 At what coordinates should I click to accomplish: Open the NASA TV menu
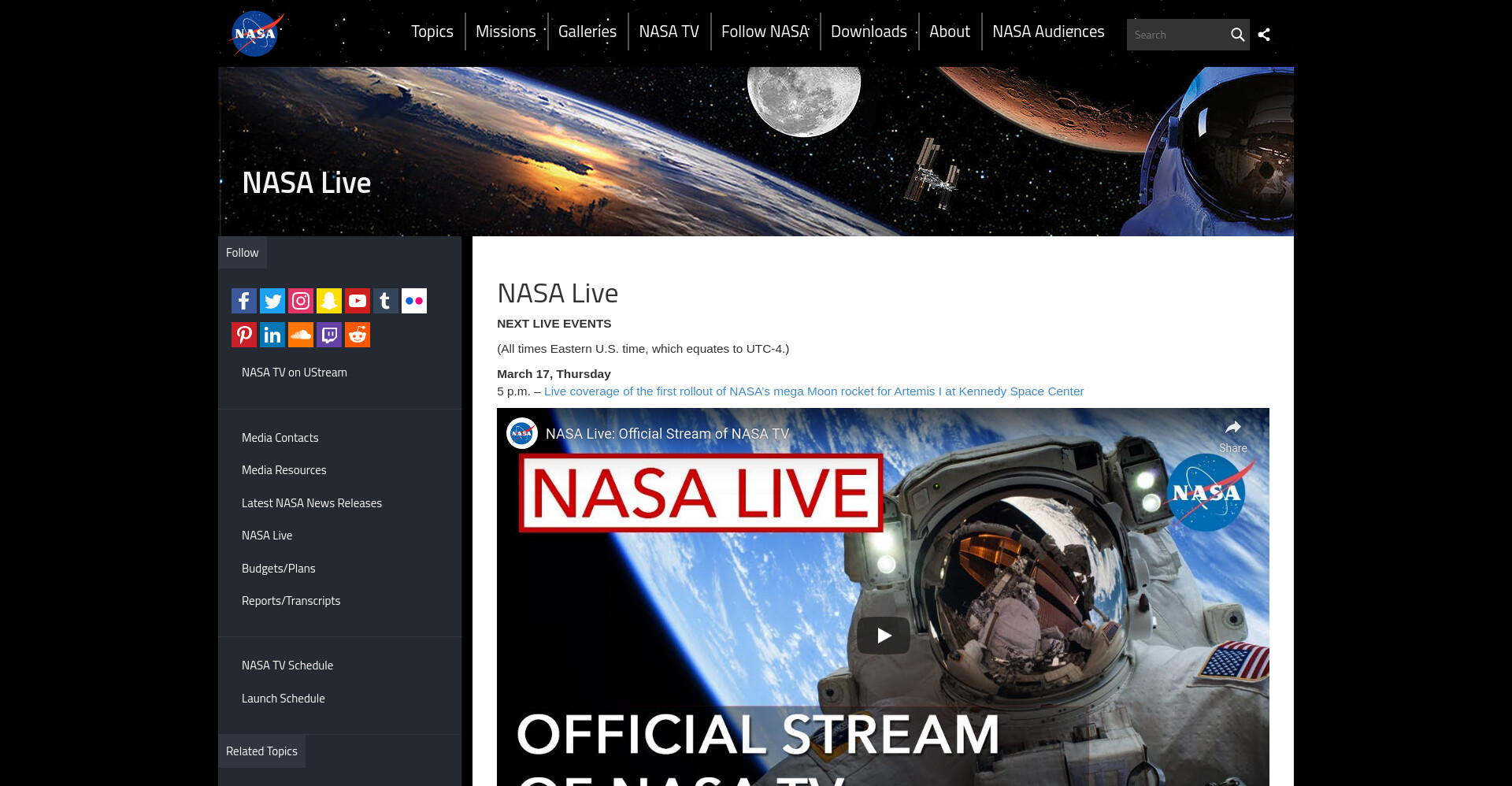669,32
